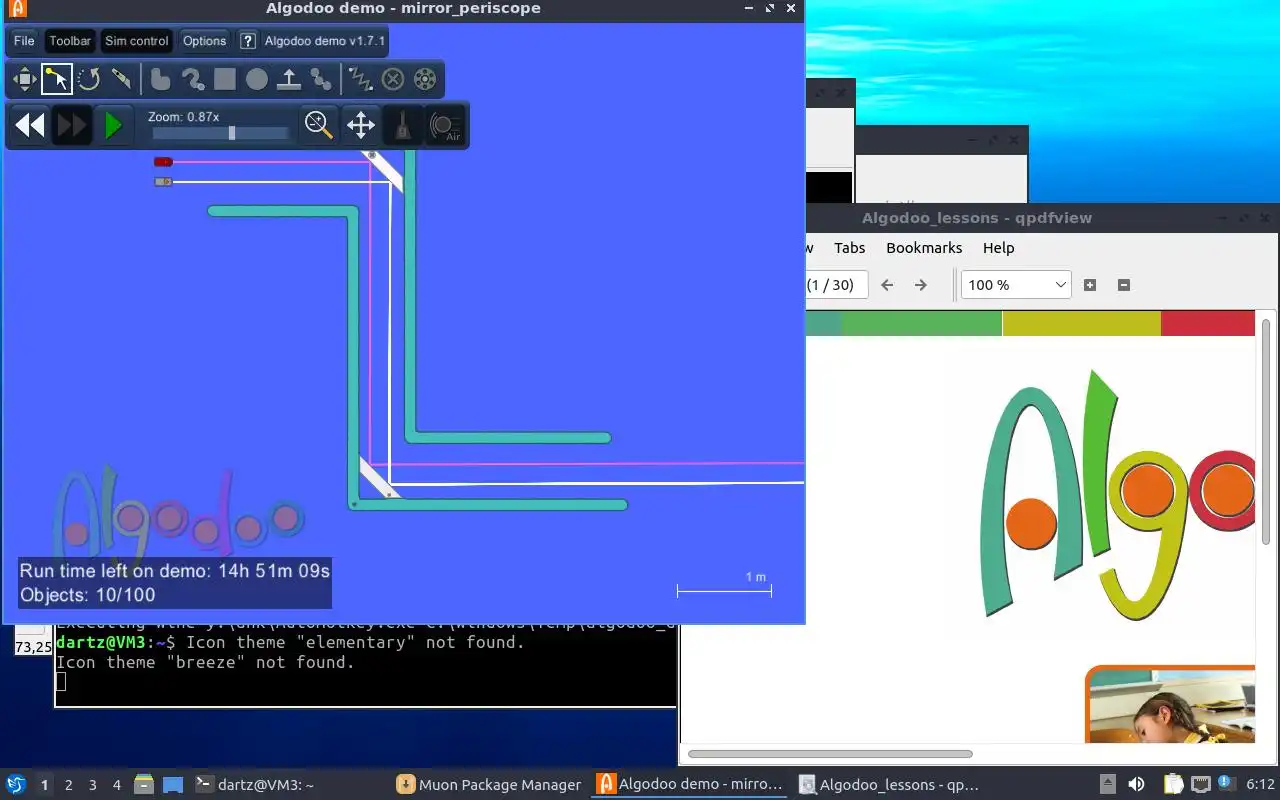Zoom in with plus button in qpdfview
The image size is (1280, 800).
pos(1090,285)
